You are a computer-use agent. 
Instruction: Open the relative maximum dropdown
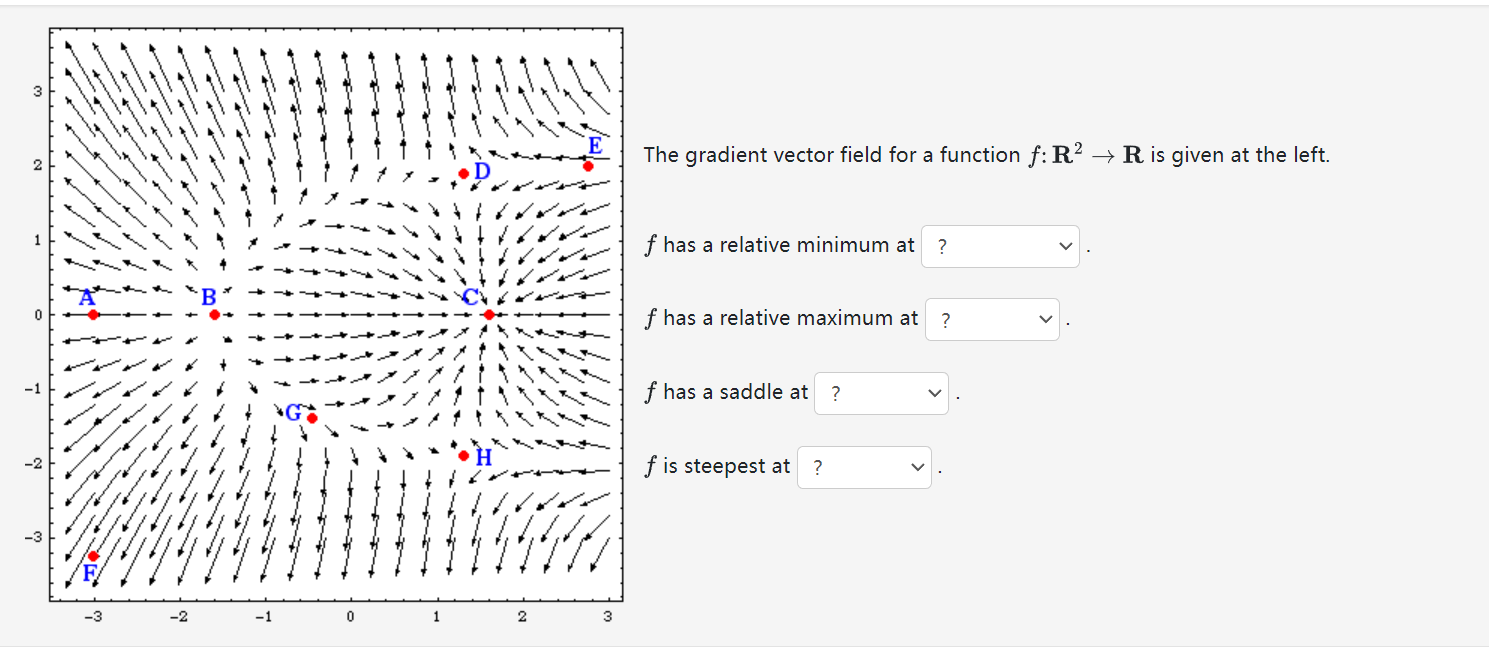click(x=991, y=320)
